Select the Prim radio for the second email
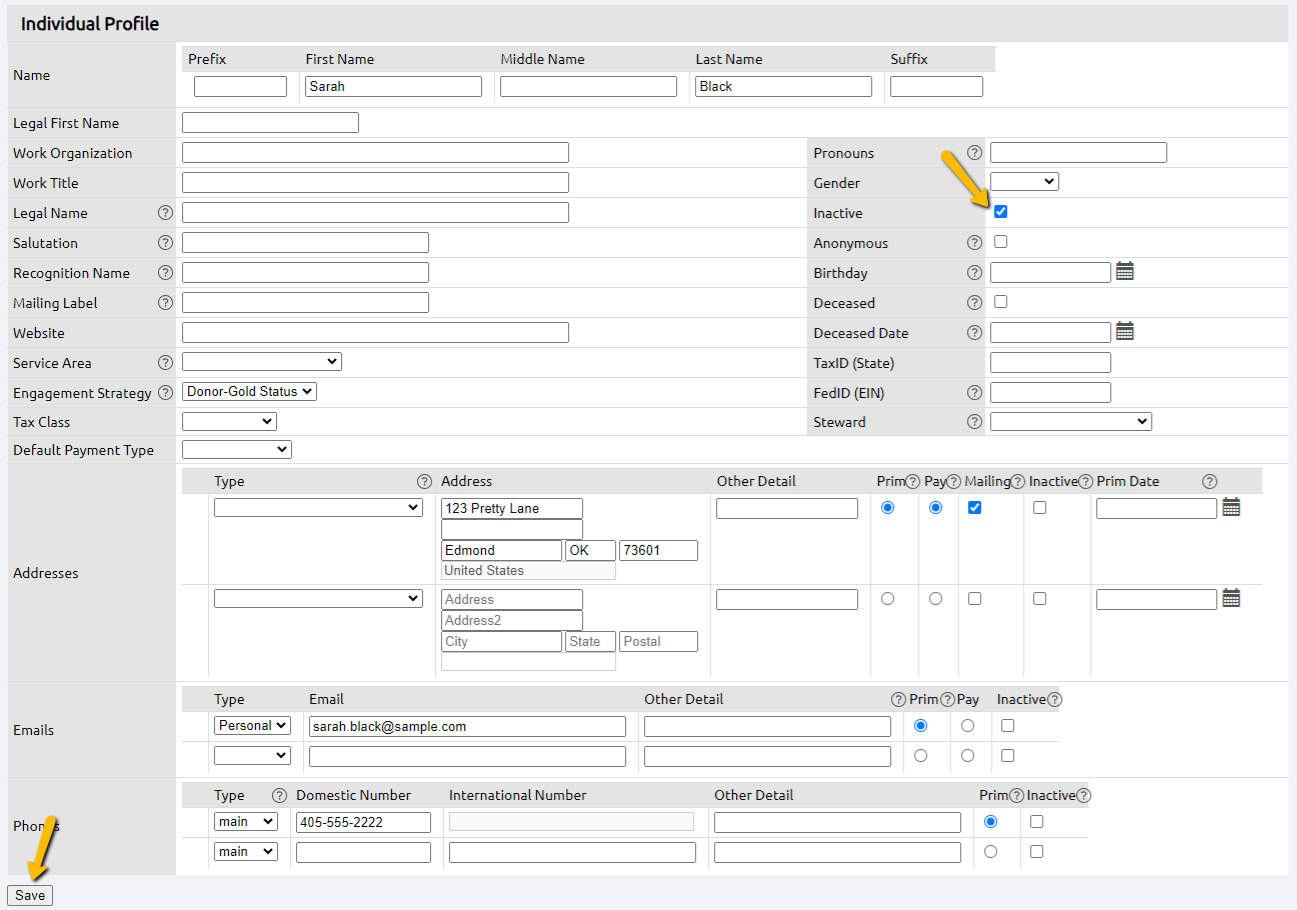 [x=920, y=755]
